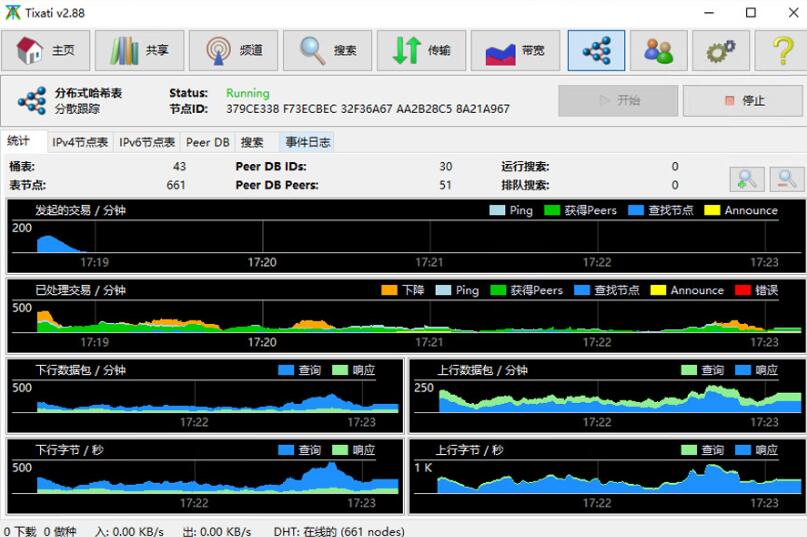This screenshot has height=537, width=807.
Task: Switch to the 事件日志 event log tab
Action: click(308, 143)
